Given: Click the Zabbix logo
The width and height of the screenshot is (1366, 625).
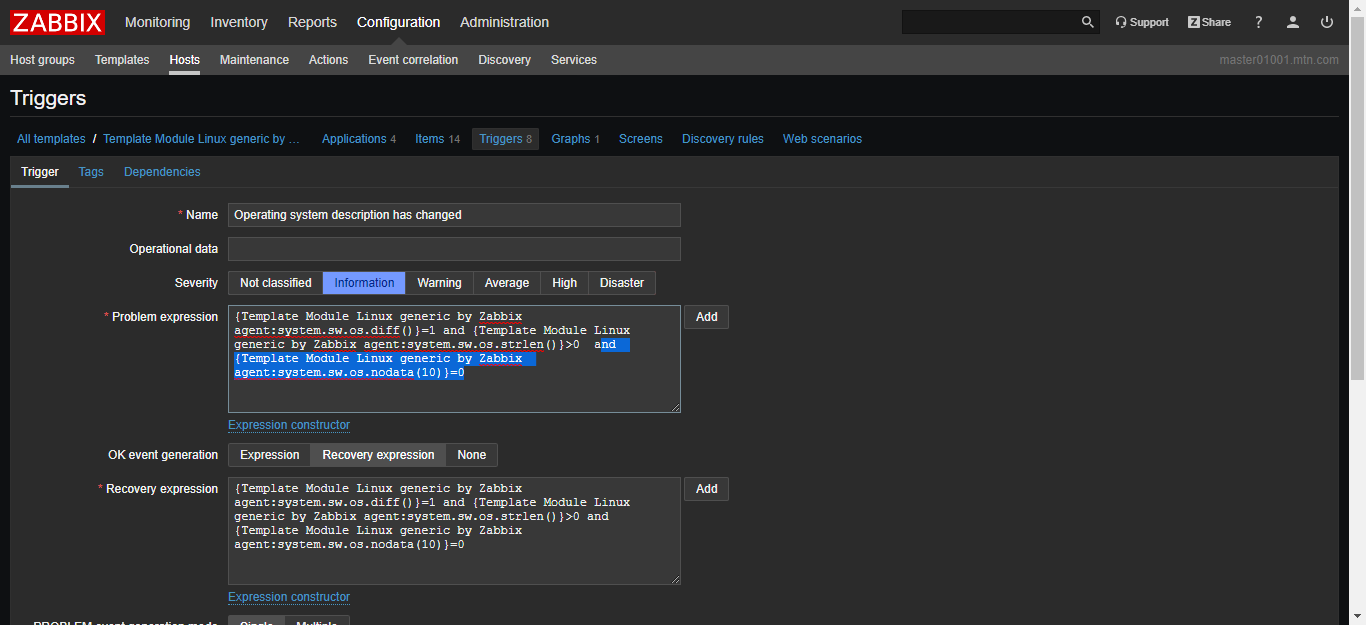Looking at the screenshot, I should click(56, 22).
